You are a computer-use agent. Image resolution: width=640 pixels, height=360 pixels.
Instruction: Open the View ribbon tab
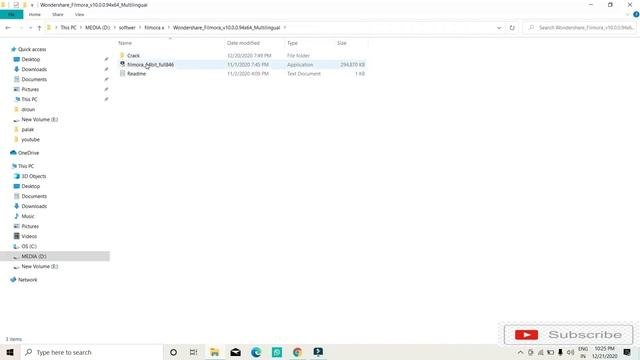coord(79,15)
